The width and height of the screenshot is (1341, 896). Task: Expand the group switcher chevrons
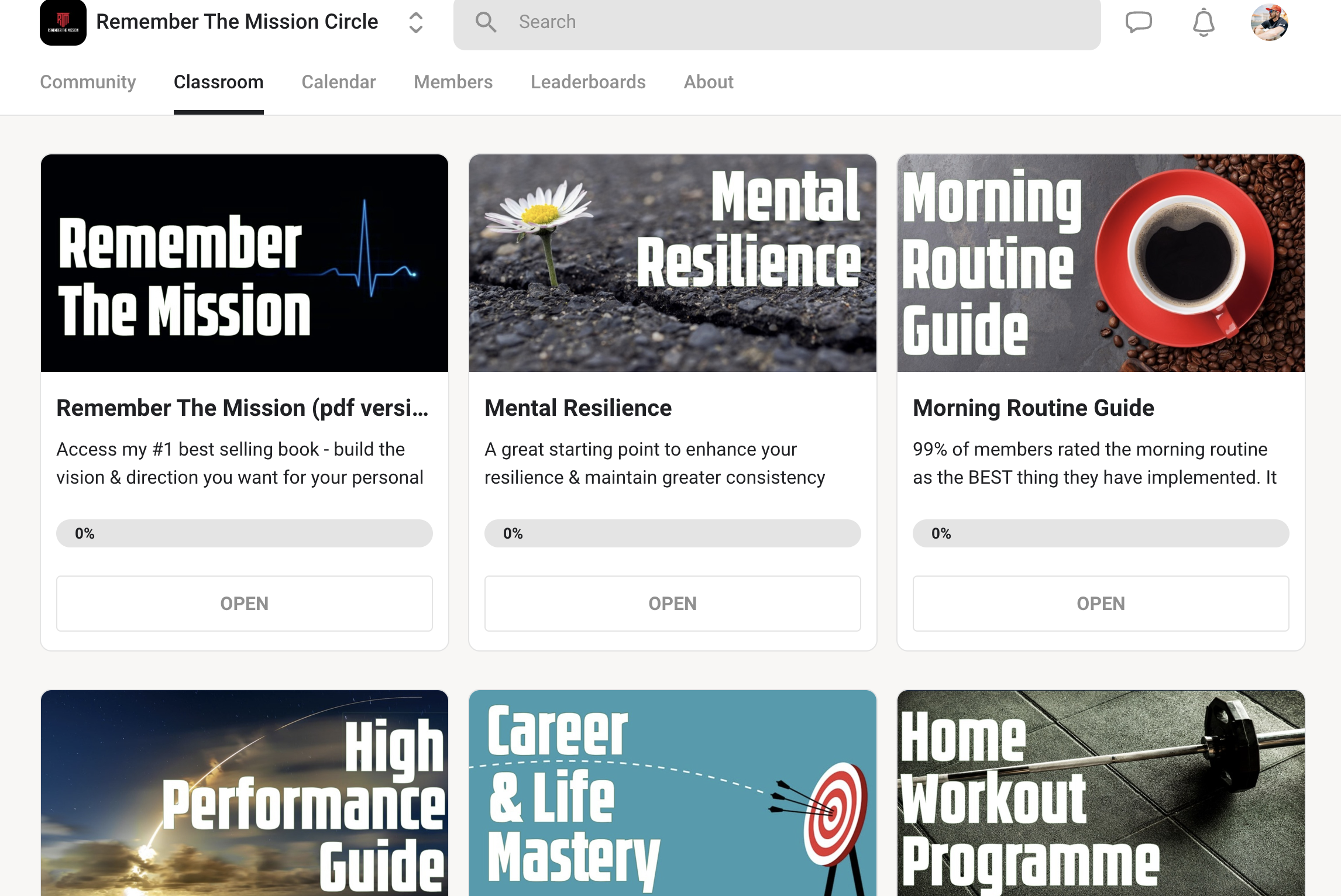(x=415, y=22)
